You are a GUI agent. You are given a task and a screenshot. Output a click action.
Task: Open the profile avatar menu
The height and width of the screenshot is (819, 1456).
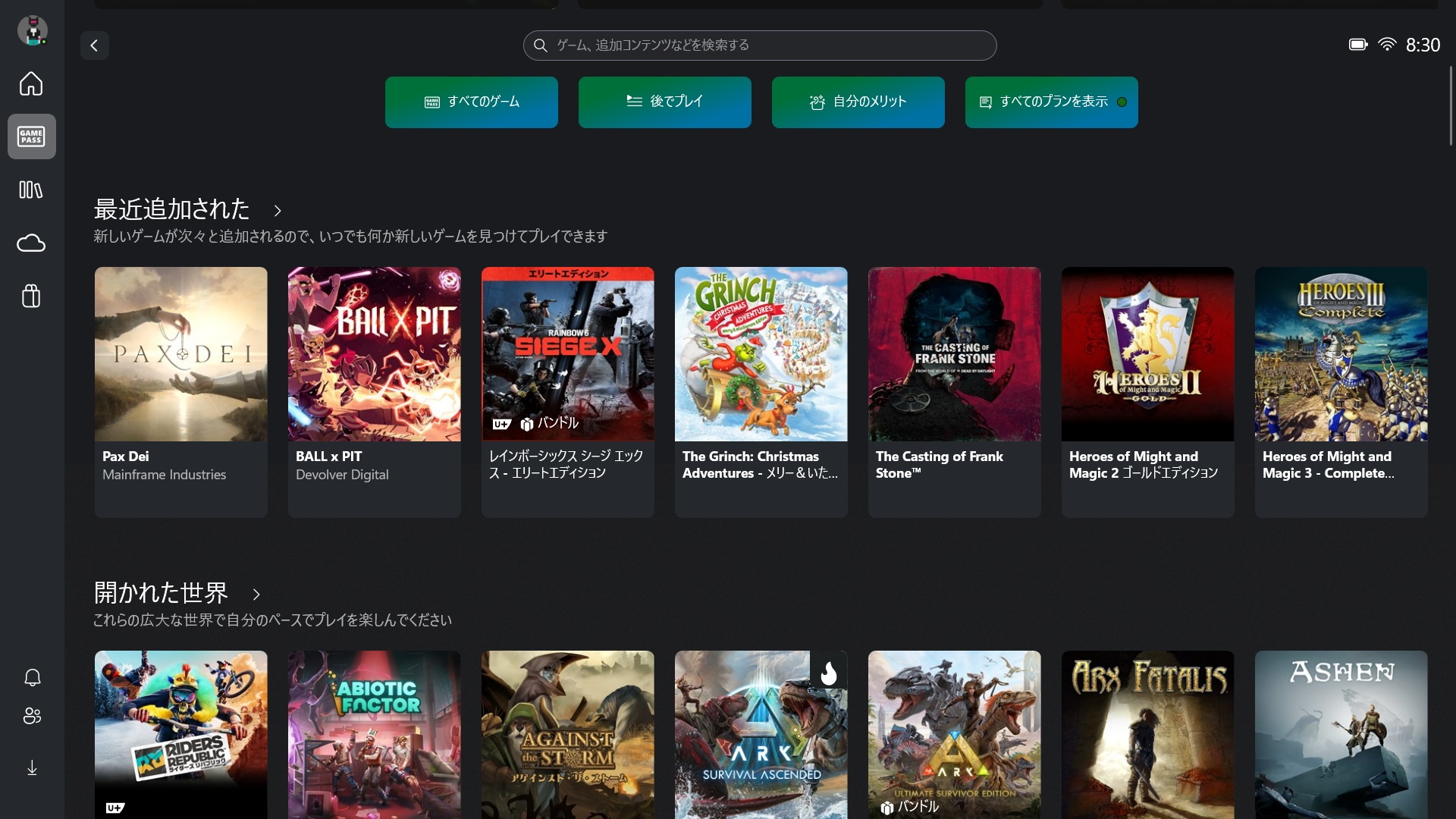[31, 30]
